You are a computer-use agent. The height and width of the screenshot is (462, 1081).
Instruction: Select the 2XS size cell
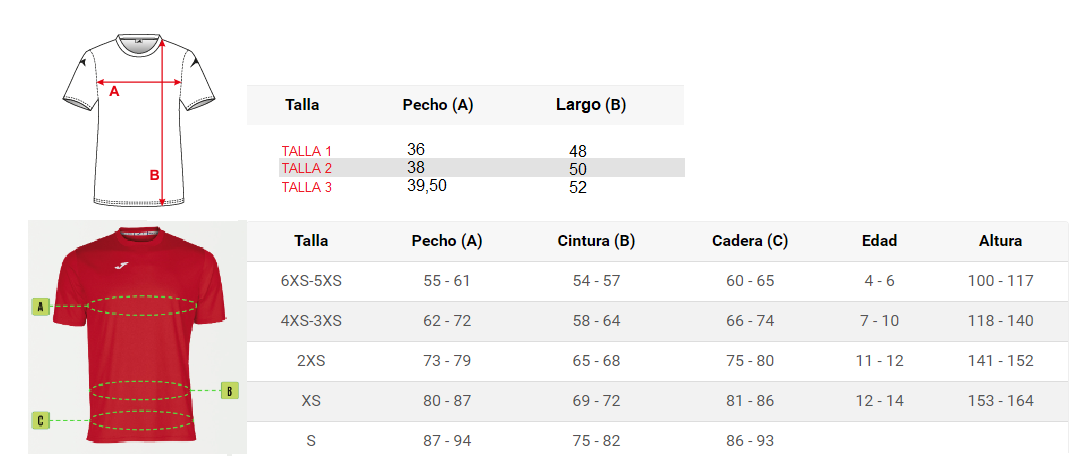[311, 361]
